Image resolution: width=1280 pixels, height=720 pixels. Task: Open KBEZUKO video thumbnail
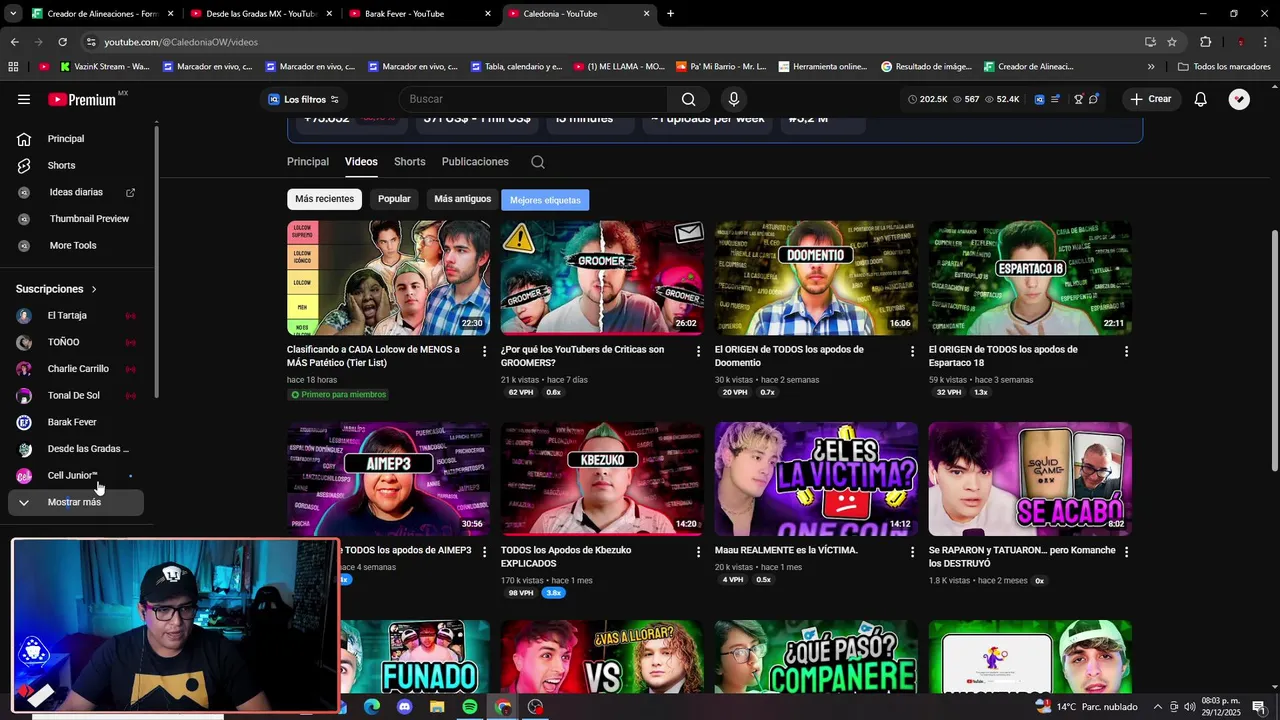point(601,479)
